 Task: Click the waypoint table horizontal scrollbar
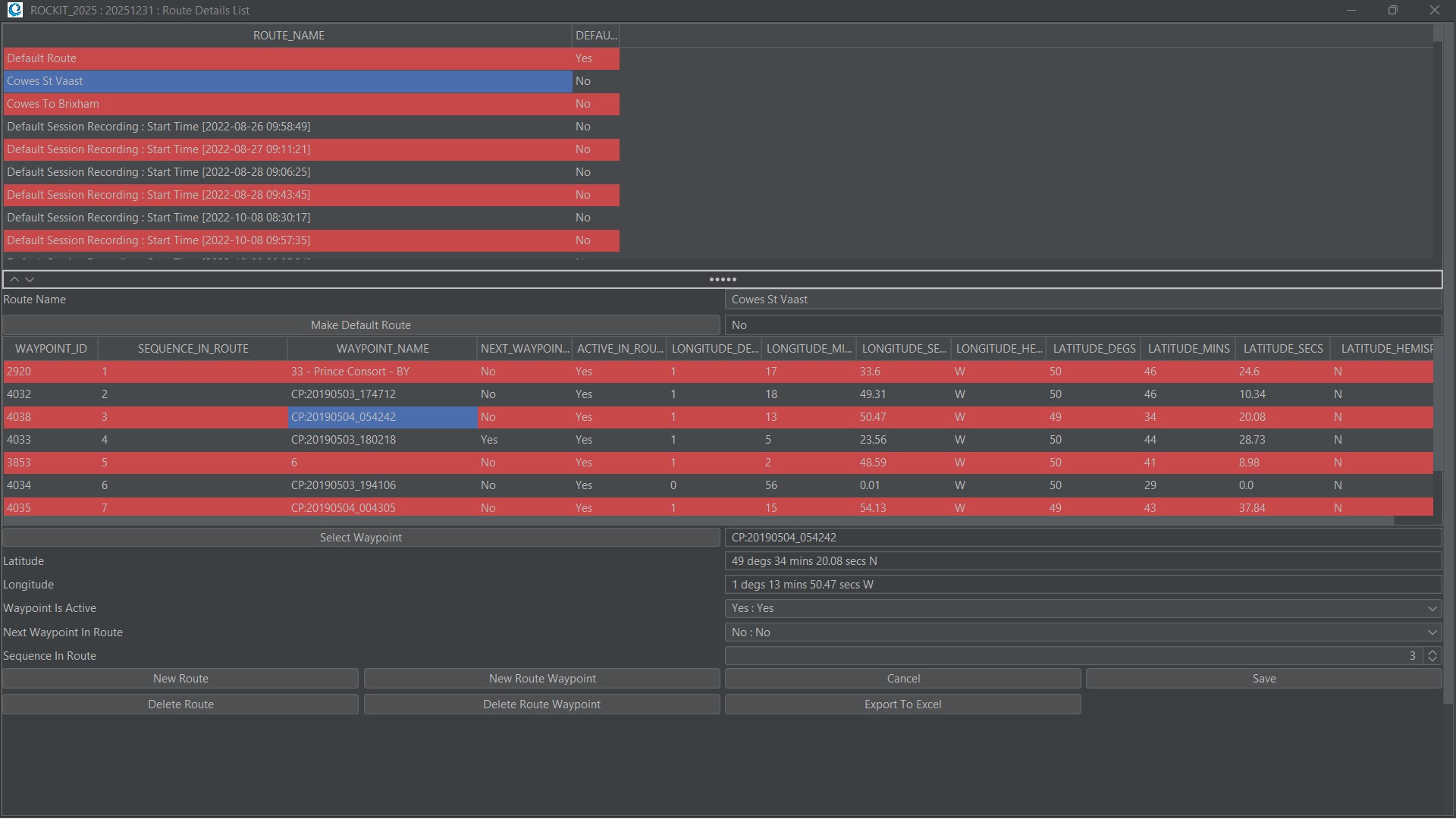click(x=698, y=521)
